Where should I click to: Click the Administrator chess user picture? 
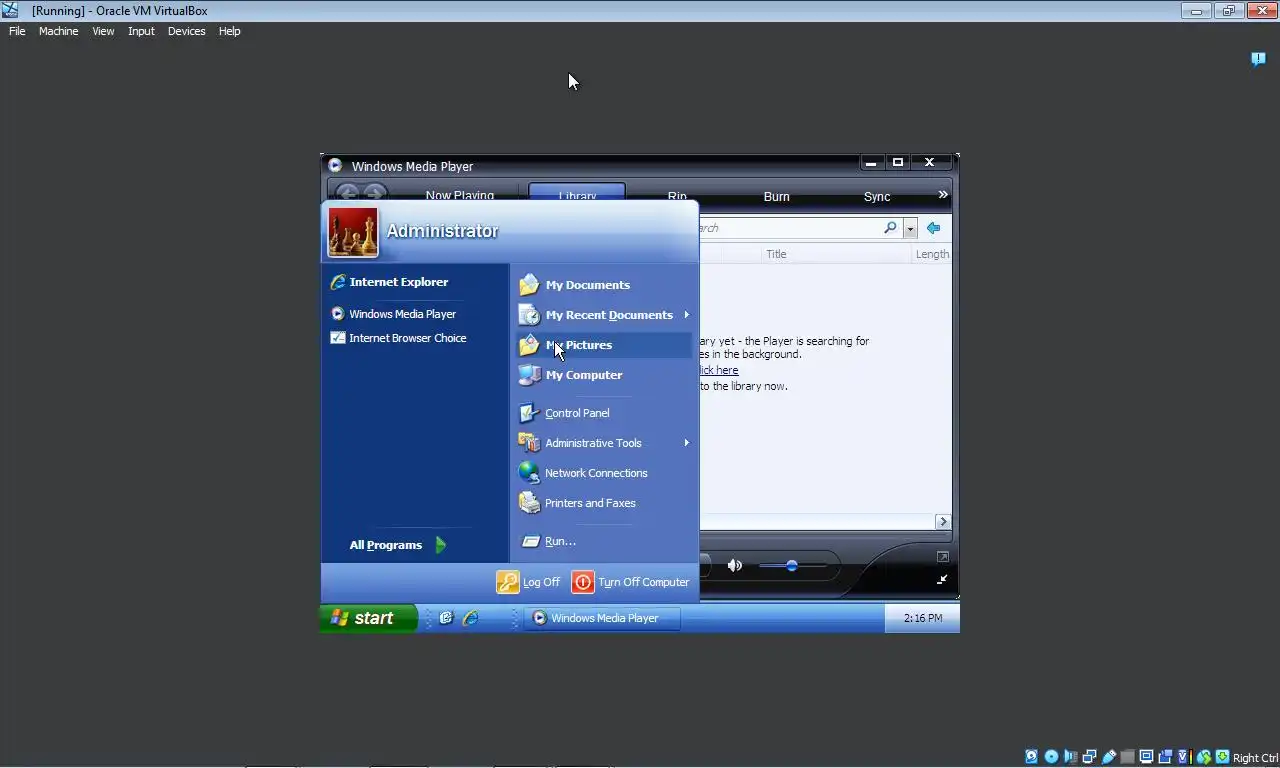click(x=353, y=232)
